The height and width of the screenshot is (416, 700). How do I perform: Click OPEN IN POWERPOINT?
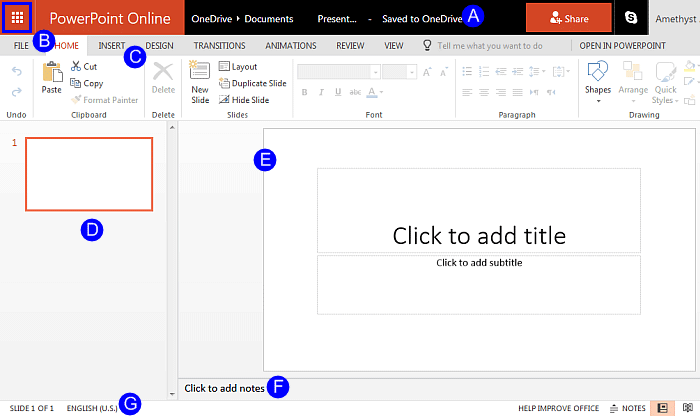pyautogui.click(x=622, y=46)
